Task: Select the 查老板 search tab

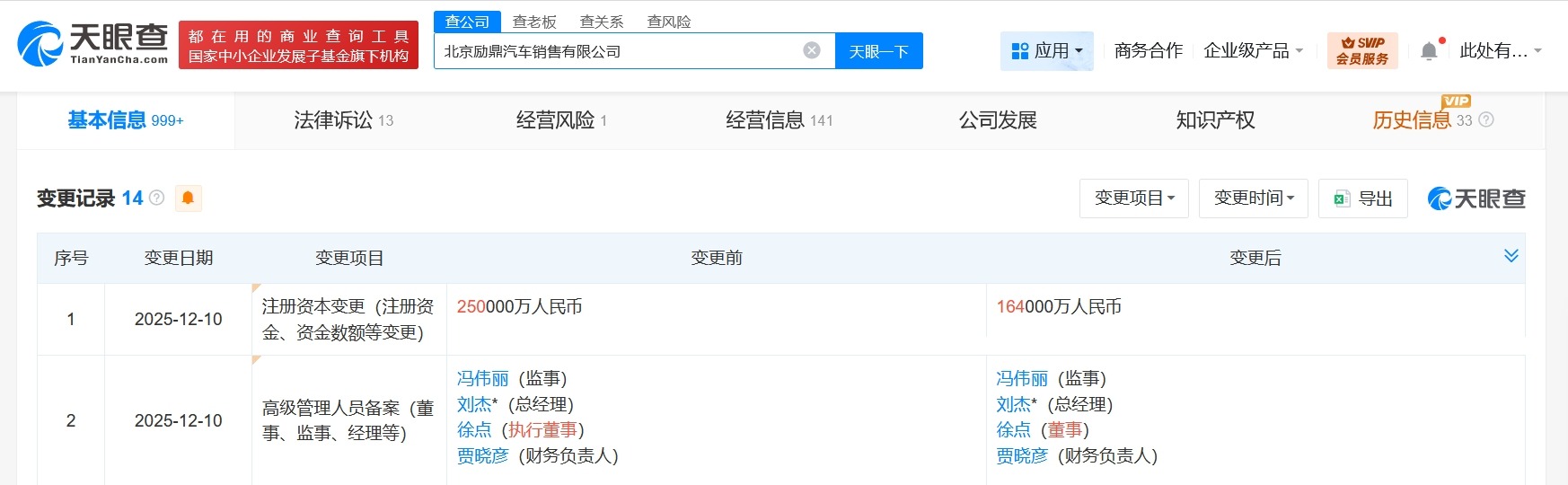Action: pos(534,22)
